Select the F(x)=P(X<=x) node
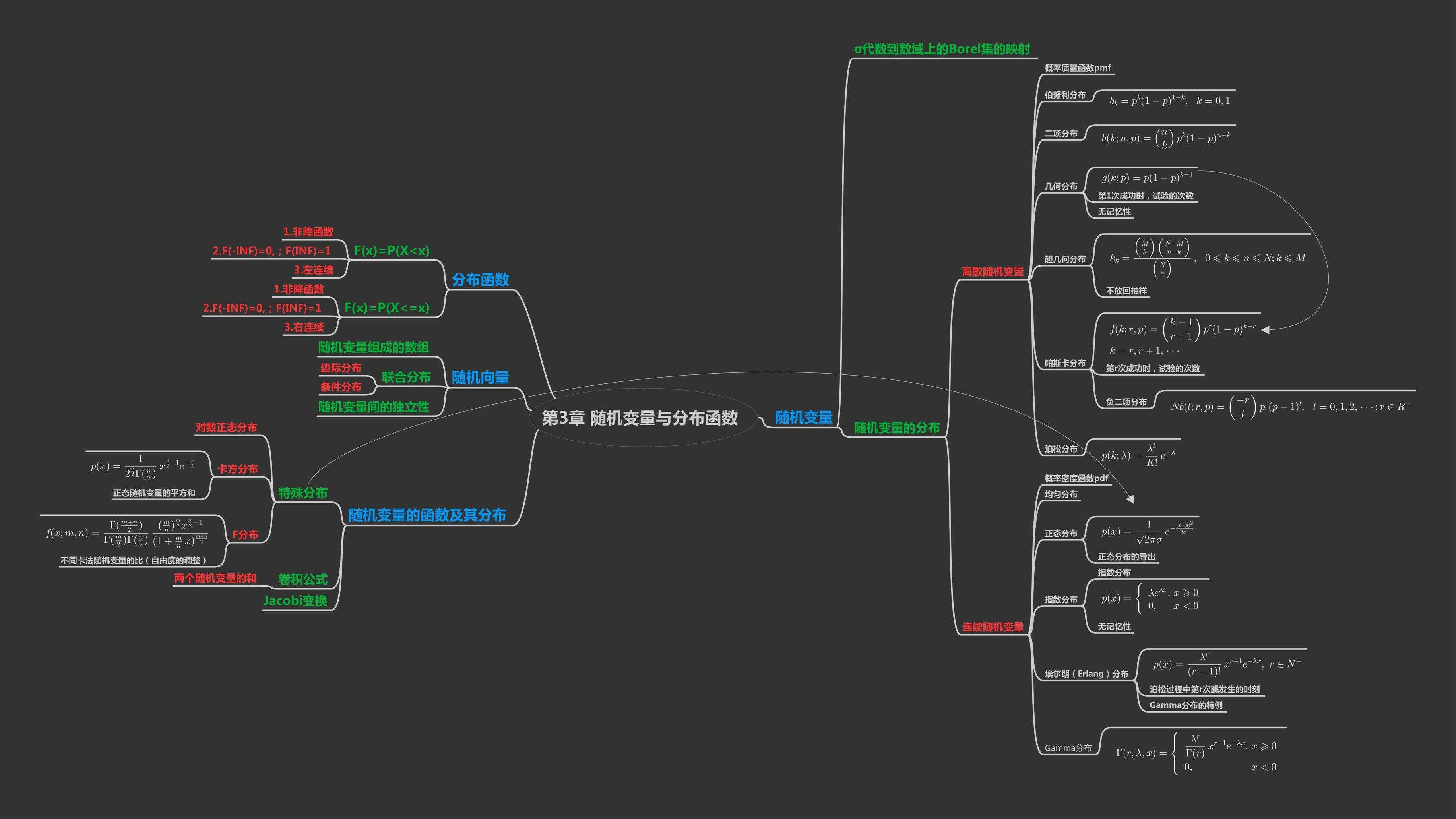The image size is (1456, 819). (x=387, y=308)
